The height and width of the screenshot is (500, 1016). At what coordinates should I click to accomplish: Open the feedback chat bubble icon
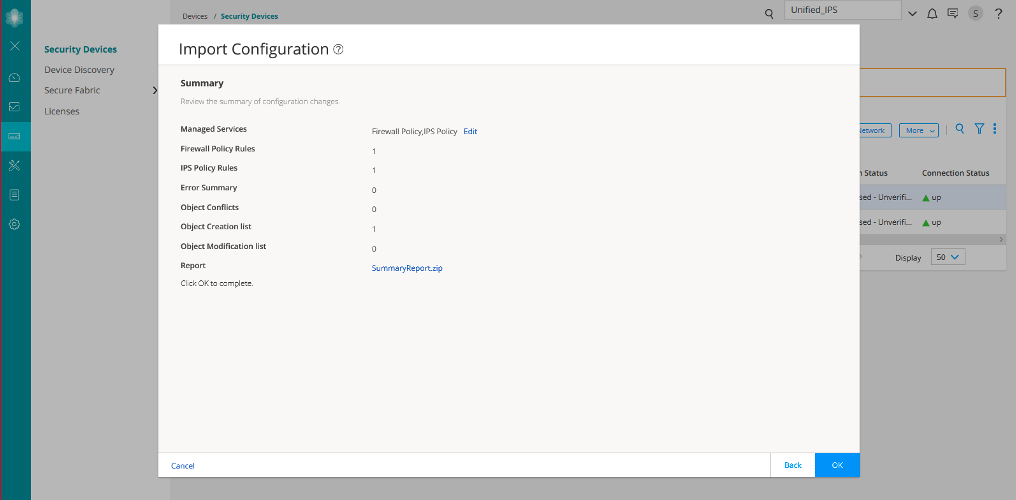pyautogui.click(x=952, y=13)
